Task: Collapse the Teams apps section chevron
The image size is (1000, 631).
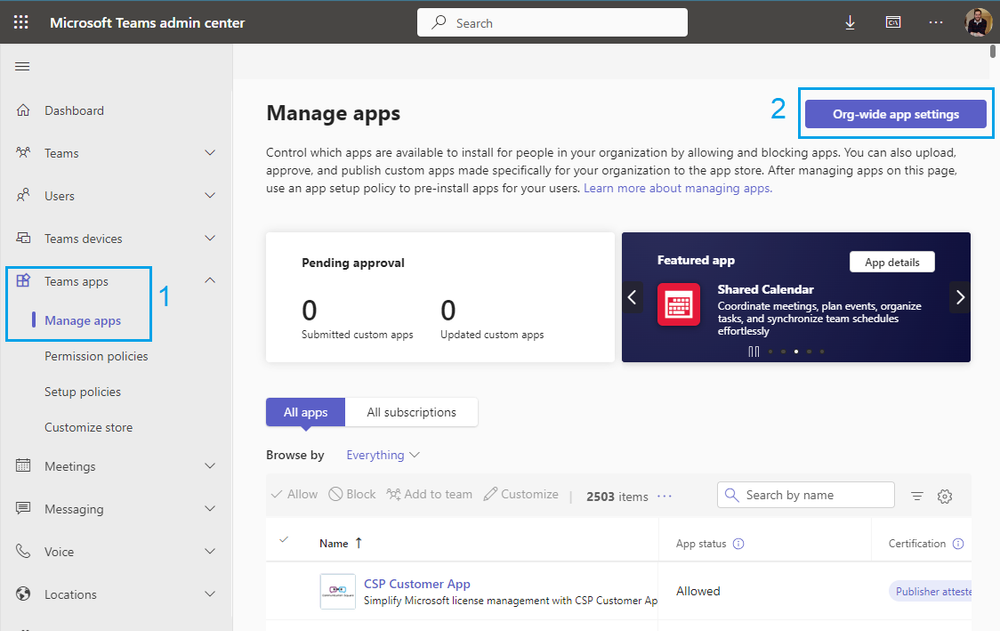Action: [210, 280]
